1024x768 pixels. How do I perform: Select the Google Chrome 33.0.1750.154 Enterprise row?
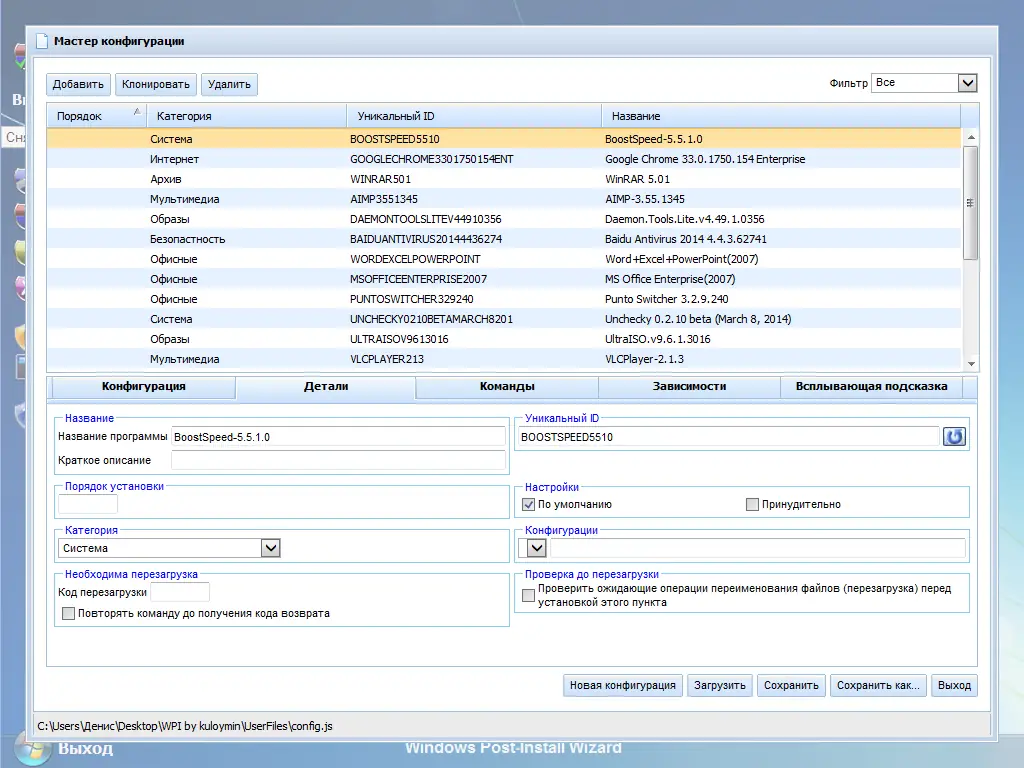504,159
